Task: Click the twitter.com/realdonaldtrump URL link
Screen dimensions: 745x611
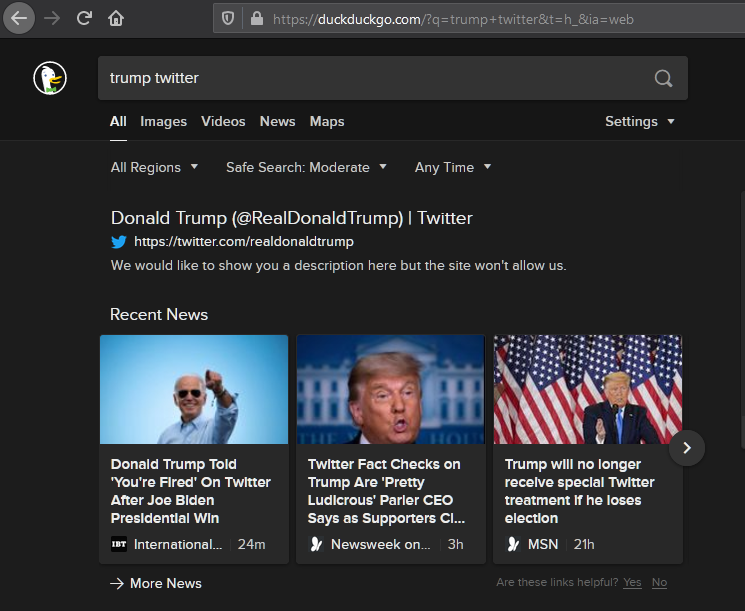Action: 244,242
